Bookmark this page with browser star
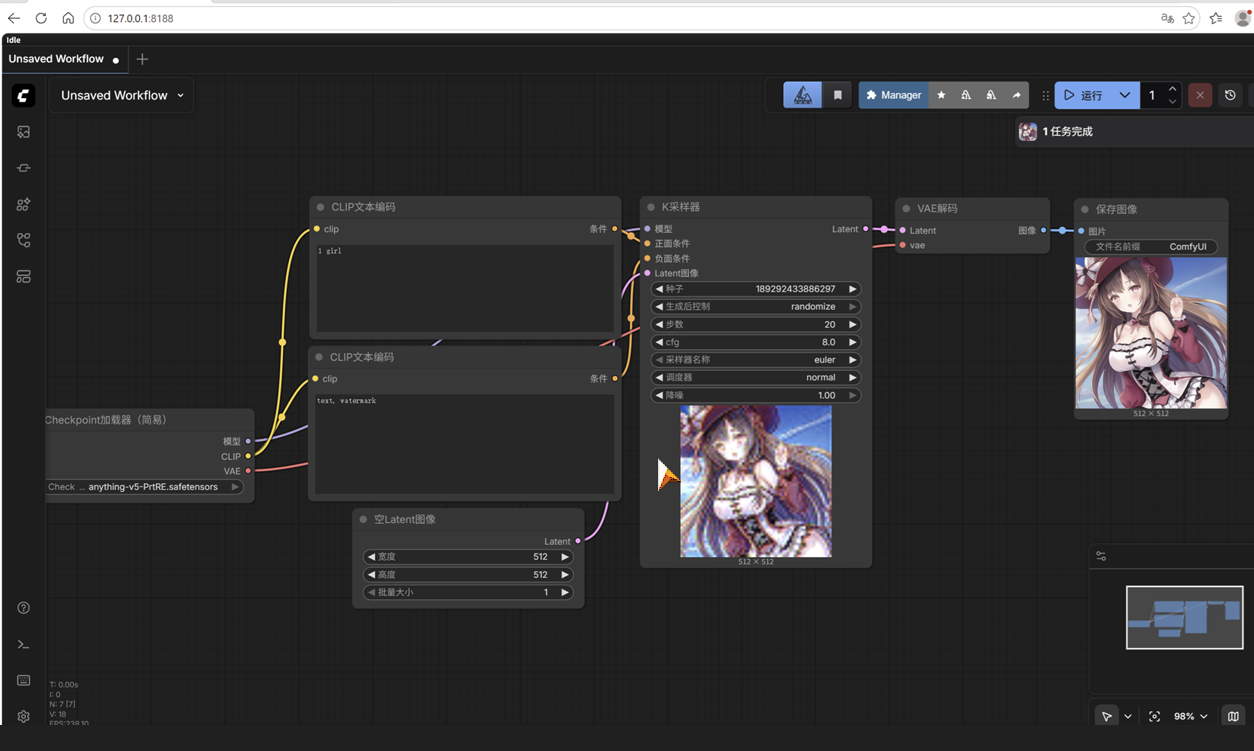The height and width of the screenshot is (751, 1254). [x=1189, y=18]
